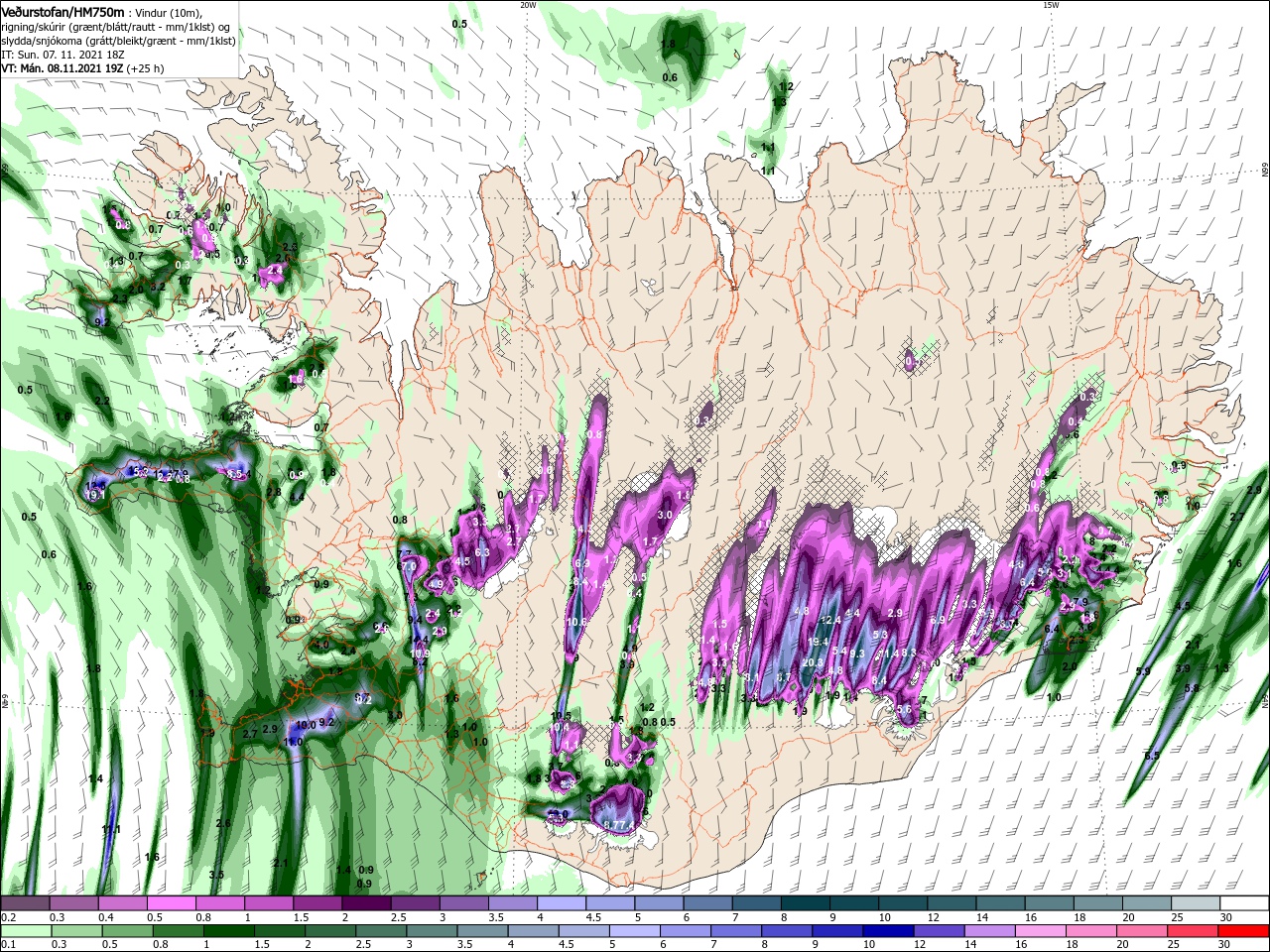Click the dark purple snow swatch starting at 0.2
This screenshot has width=1270, height=952.
click(x=25, y=903)
